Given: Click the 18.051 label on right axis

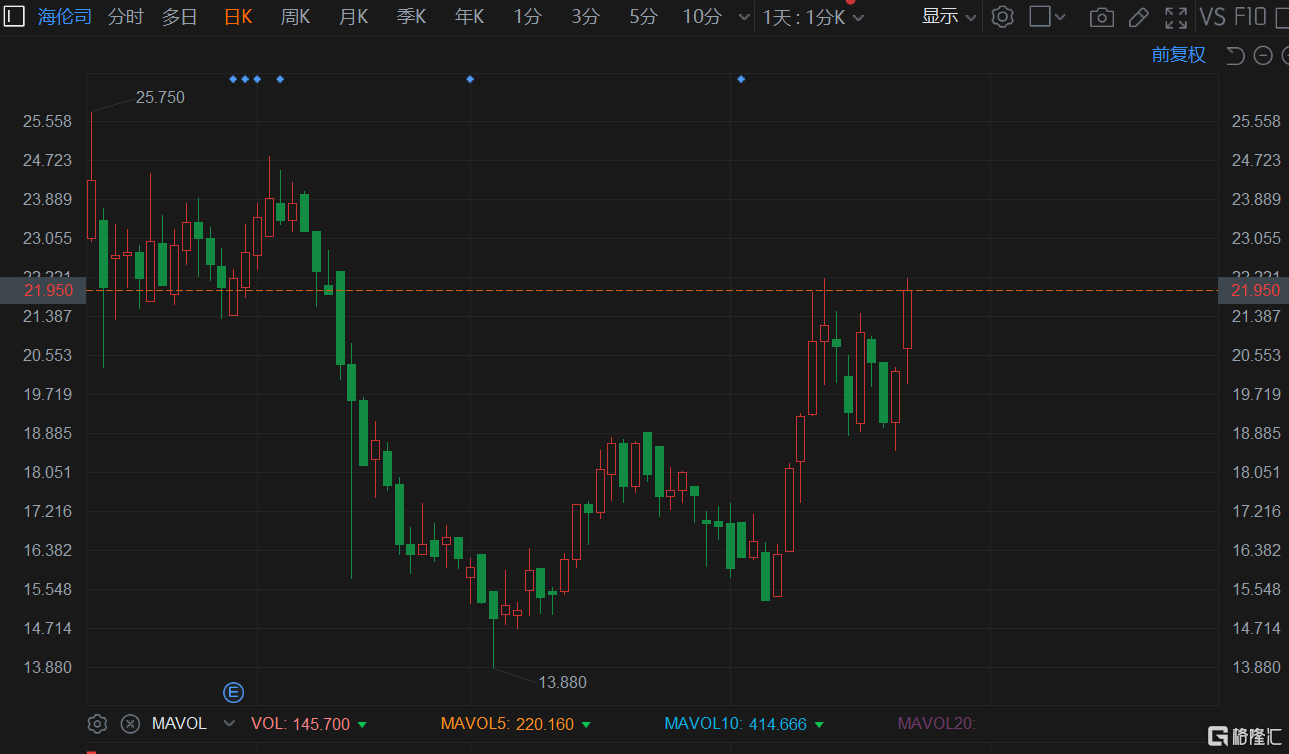Looking at the screenshot, I should click(x=1256, y=472).
